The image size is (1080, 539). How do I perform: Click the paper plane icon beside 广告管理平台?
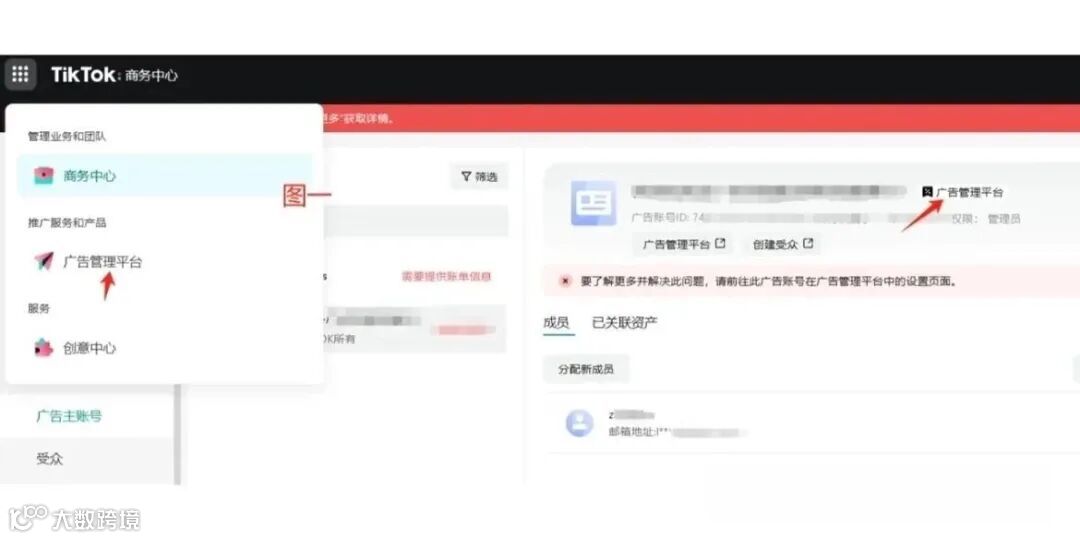43,262
